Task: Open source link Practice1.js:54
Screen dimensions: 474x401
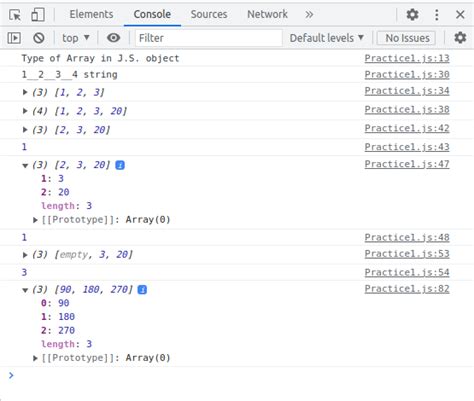Action: click(x=407, y=273)
